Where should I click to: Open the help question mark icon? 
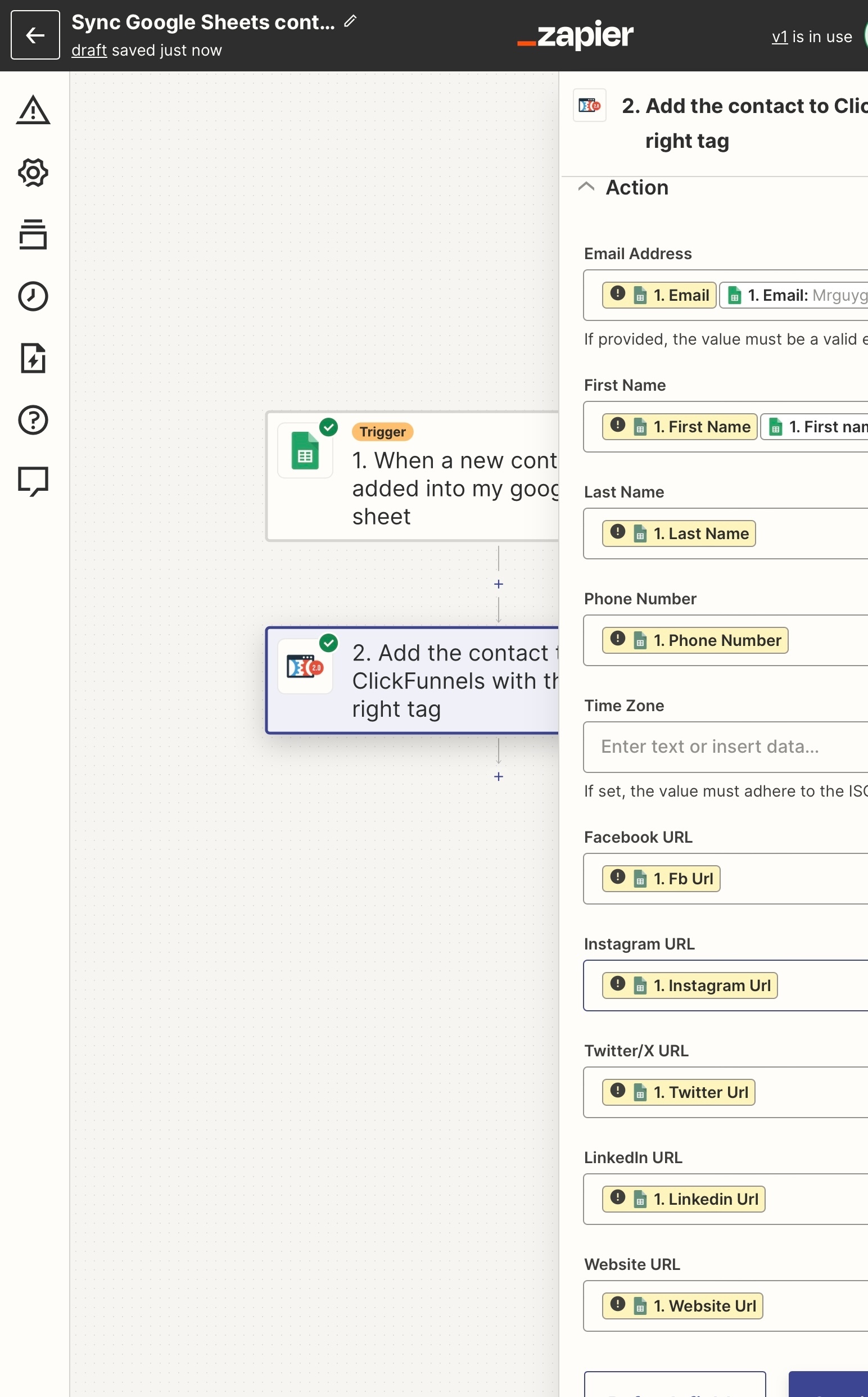[x=33, y=420]
